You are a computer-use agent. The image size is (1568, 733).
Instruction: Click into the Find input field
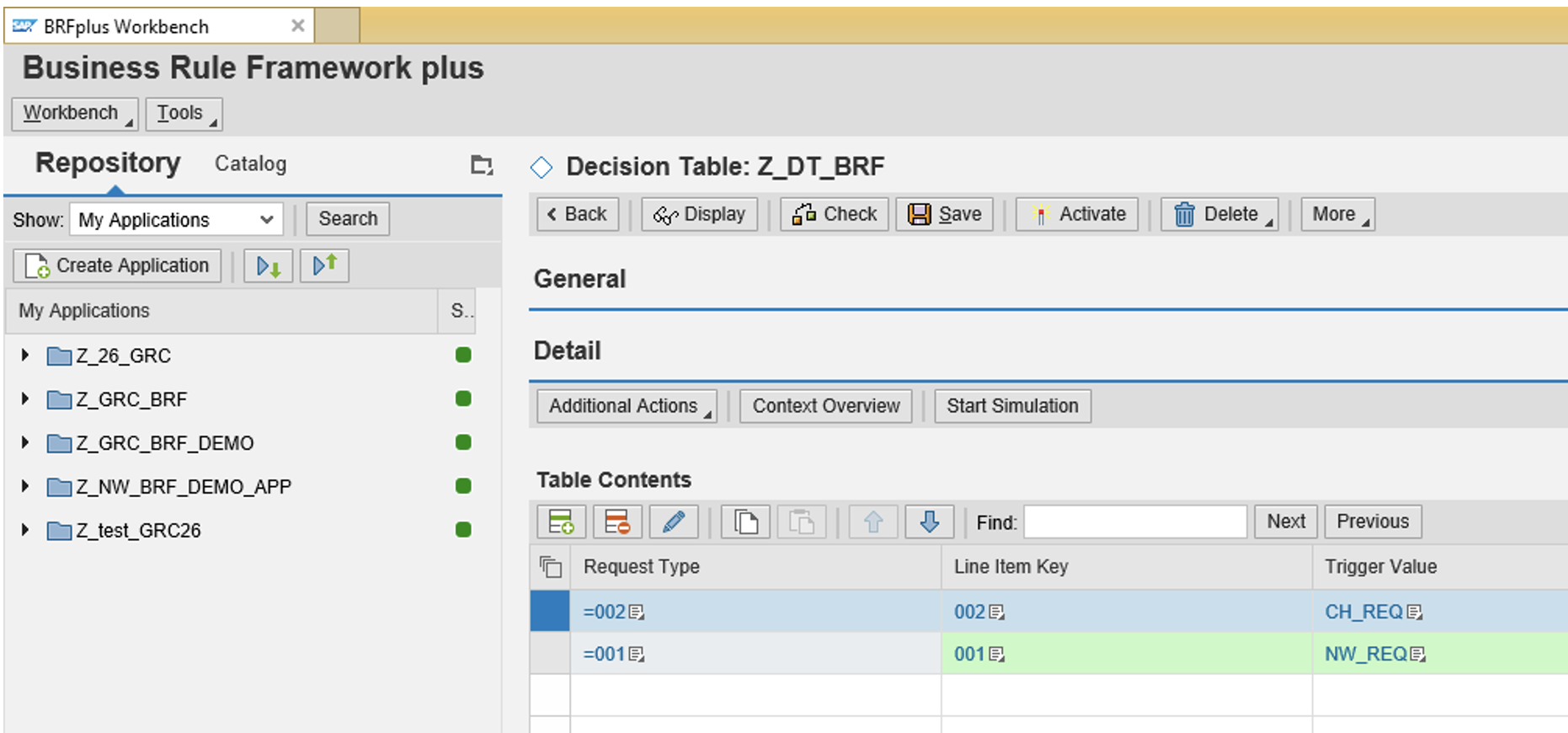click(x=1135, y=522)
